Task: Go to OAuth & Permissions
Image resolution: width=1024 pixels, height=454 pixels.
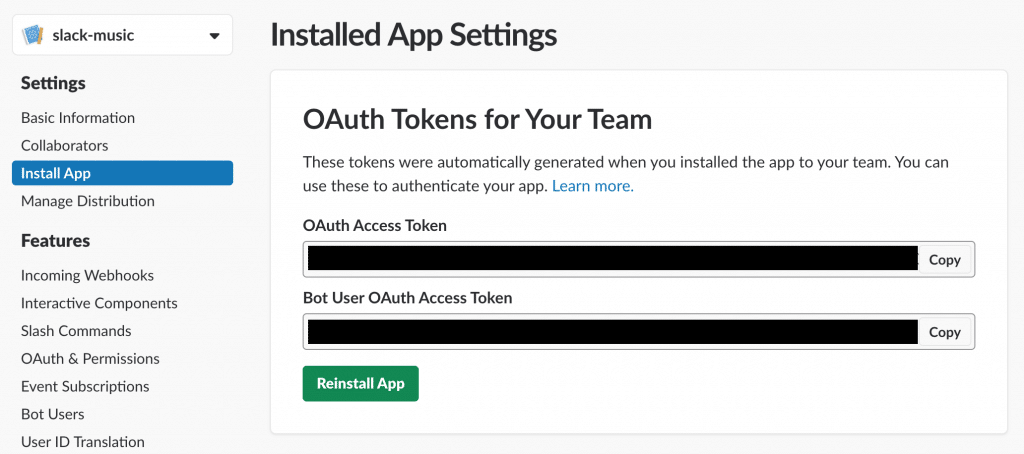Action: 90,359
